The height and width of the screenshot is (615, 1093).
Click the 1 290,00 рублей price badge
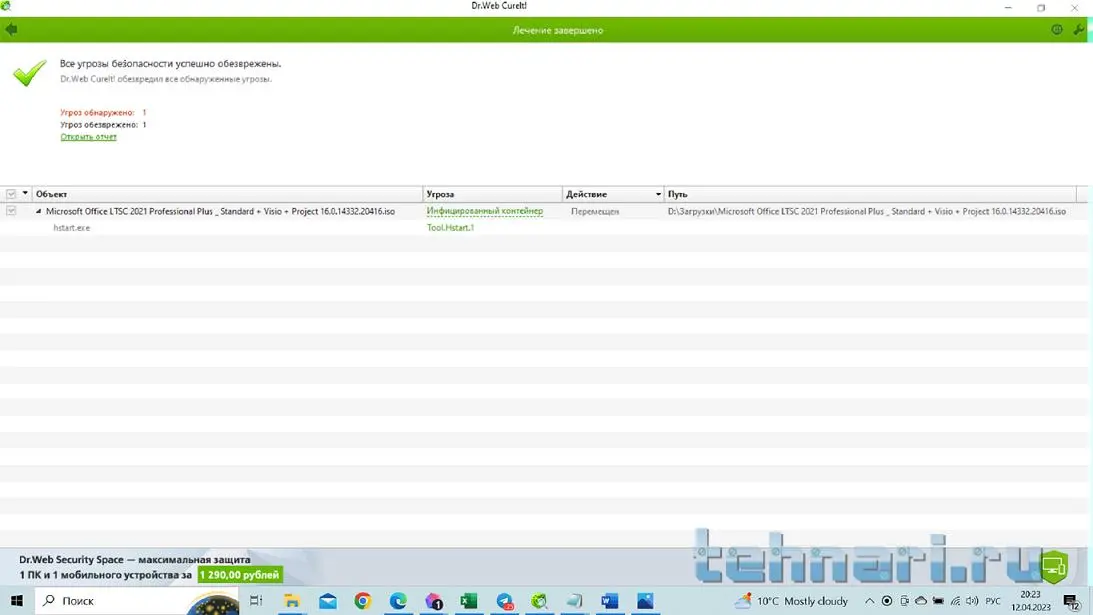coord(240,575)
